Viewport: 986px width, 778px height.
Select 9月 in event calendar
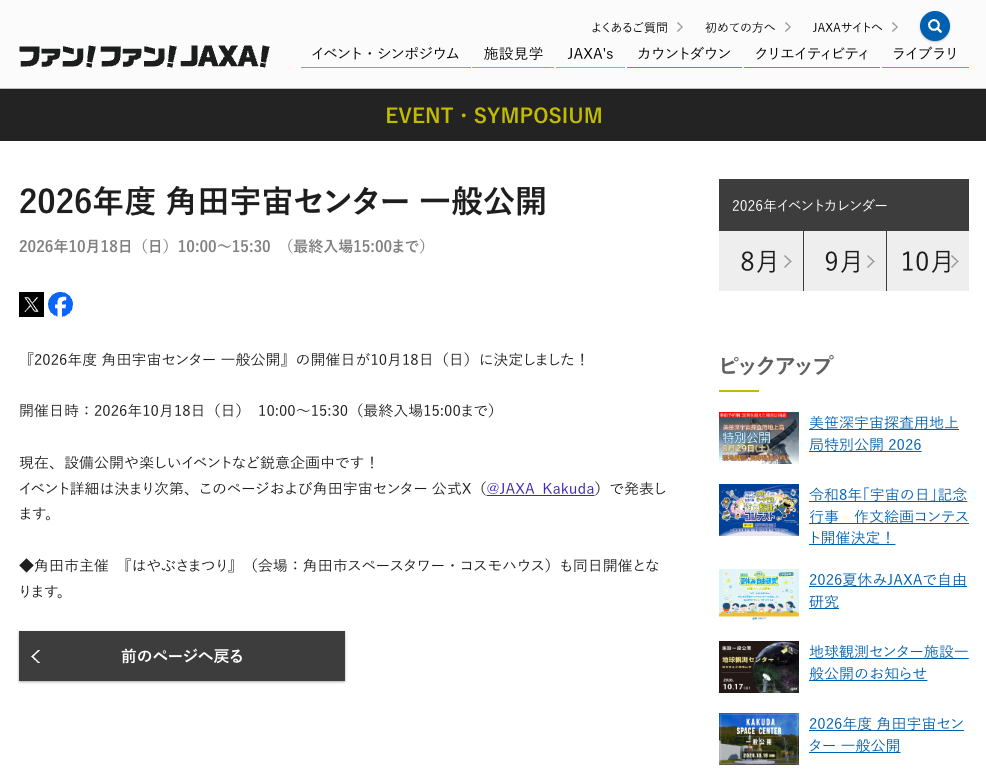coord(845,262)
